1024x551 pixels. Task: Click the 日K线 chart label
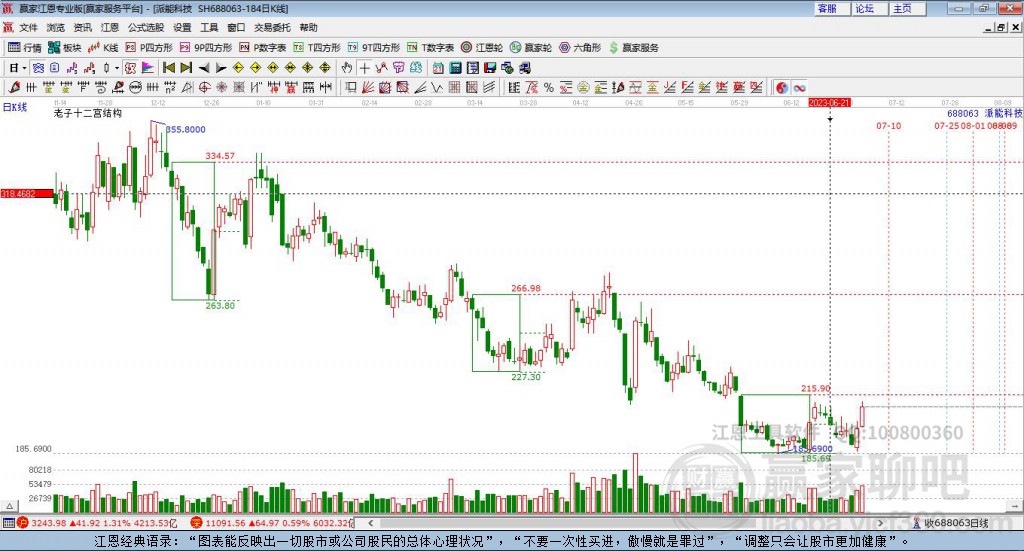(x=15, y=107)
